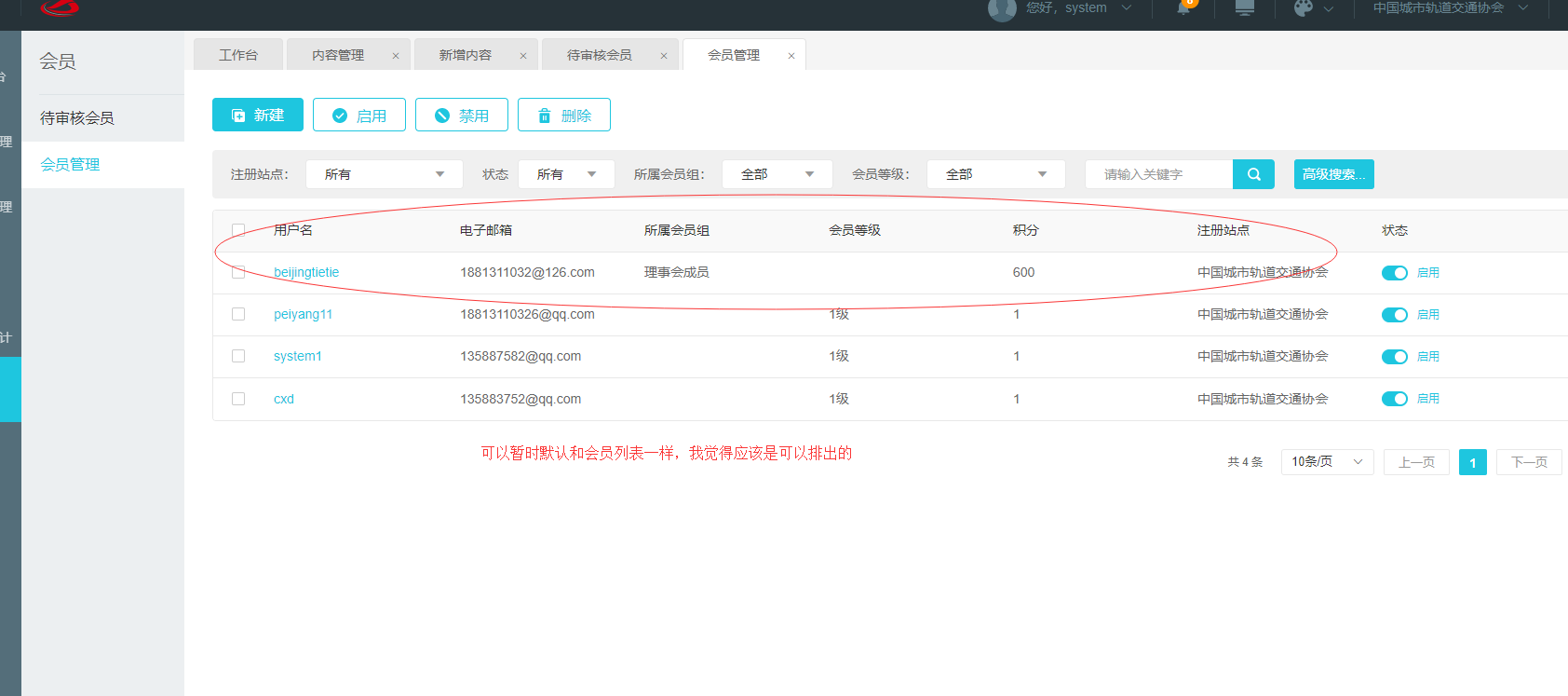Toggle status switch for beijingtietie
The image size is (1568, 696).
[1394, 273]
